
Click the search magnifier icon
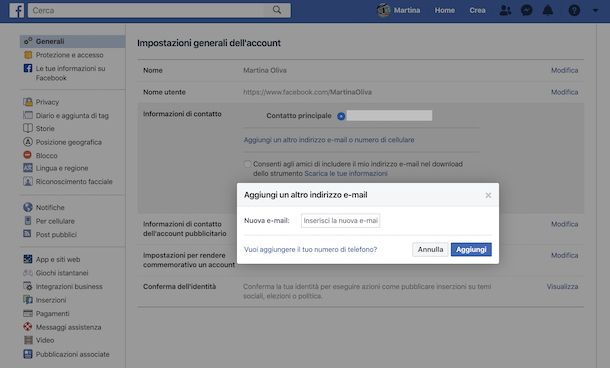point(277,10)
